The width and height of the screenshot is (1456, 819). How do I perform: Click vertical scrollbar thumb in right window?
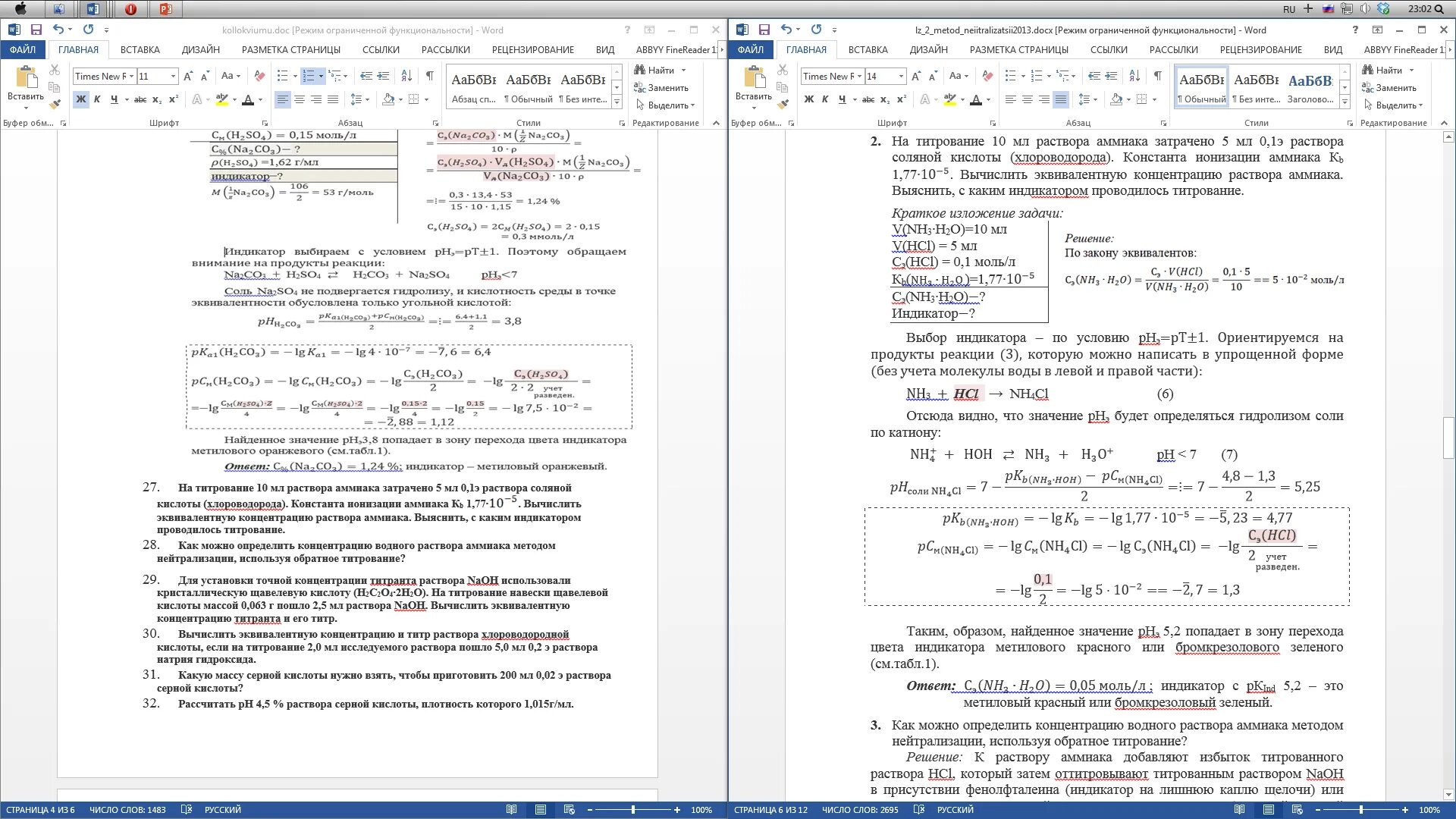(1448, 438)
